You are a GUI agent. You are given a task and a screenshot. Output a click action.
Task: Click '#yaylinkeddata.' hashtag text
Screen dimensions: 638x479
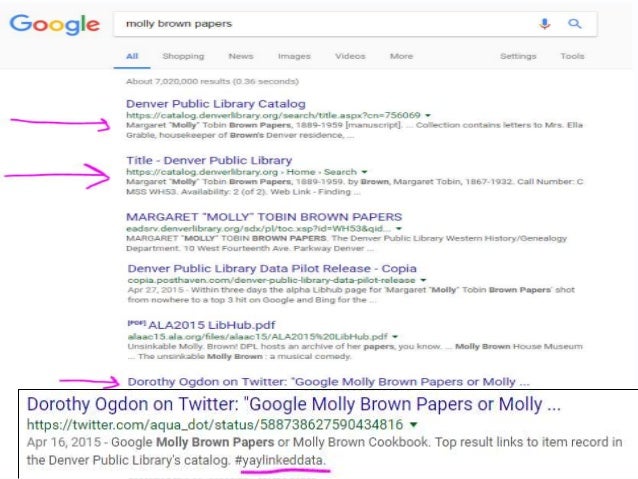pyautogui.click(x=280, y=460)
